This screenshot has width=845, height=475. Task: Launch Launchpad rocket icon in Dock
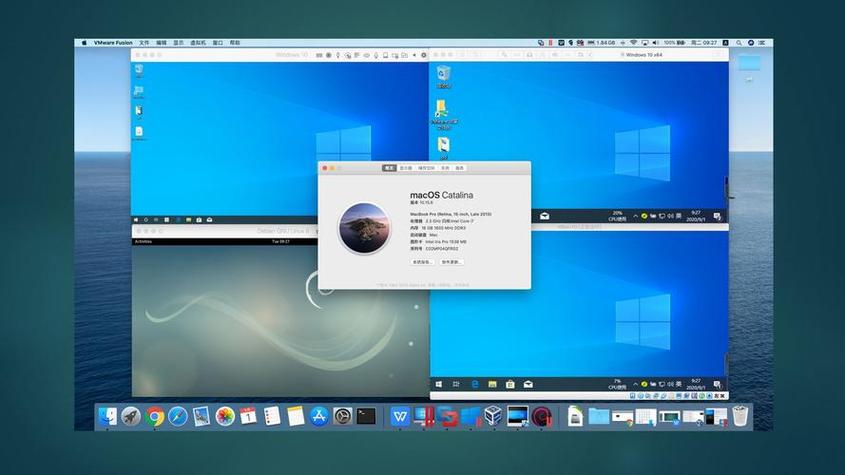(x=130, y=416)
